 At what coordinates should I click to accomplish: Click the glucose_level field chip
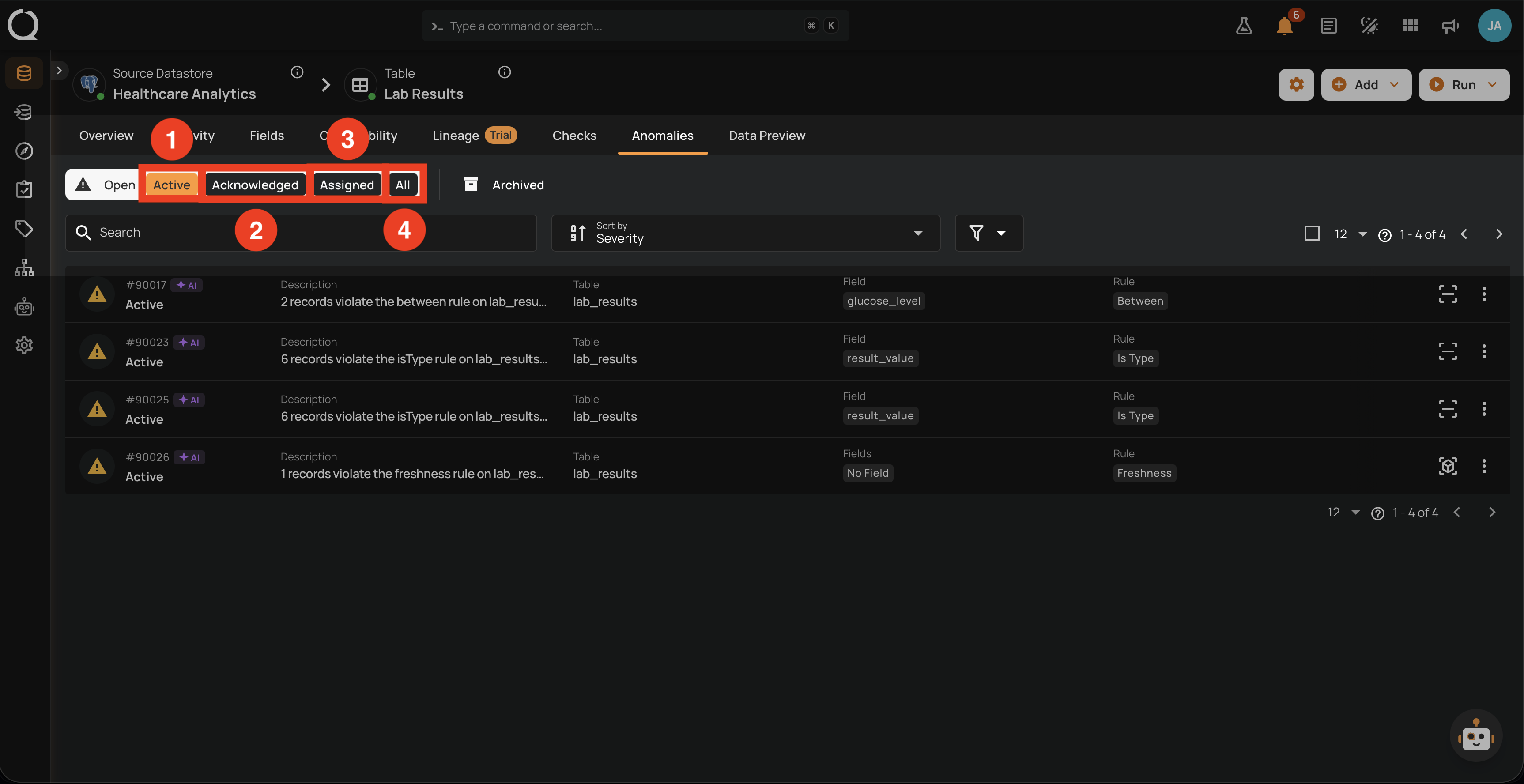point(883,301)
